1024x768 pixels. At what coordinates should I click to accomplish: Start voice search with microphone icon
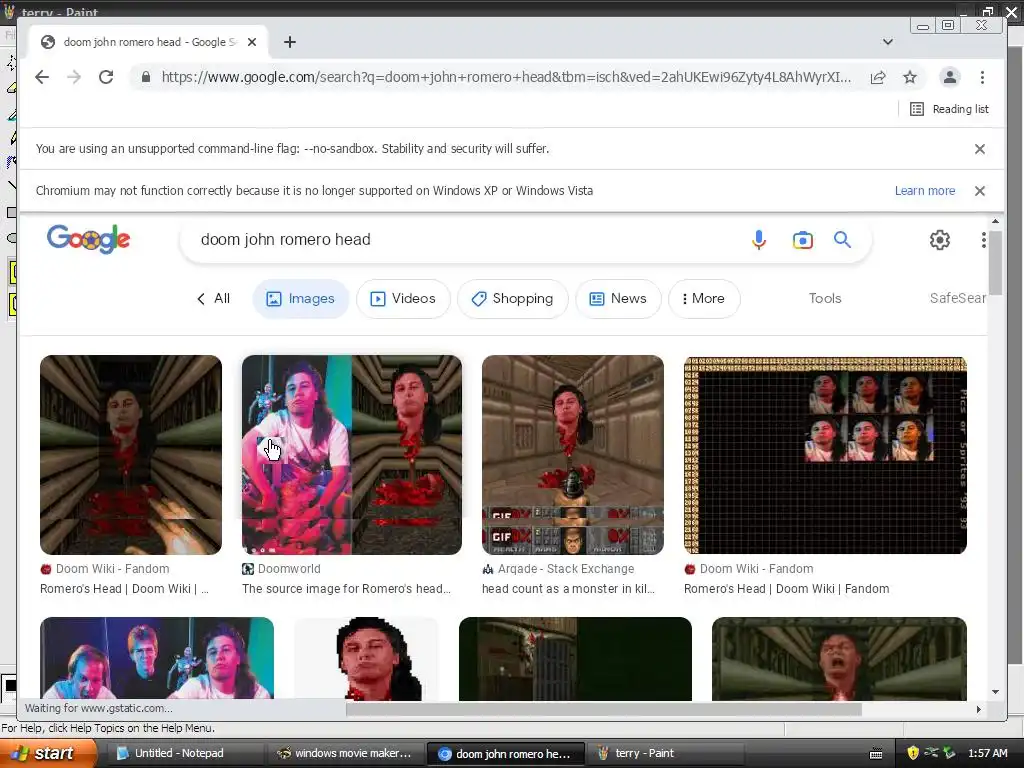coord(758,240)
